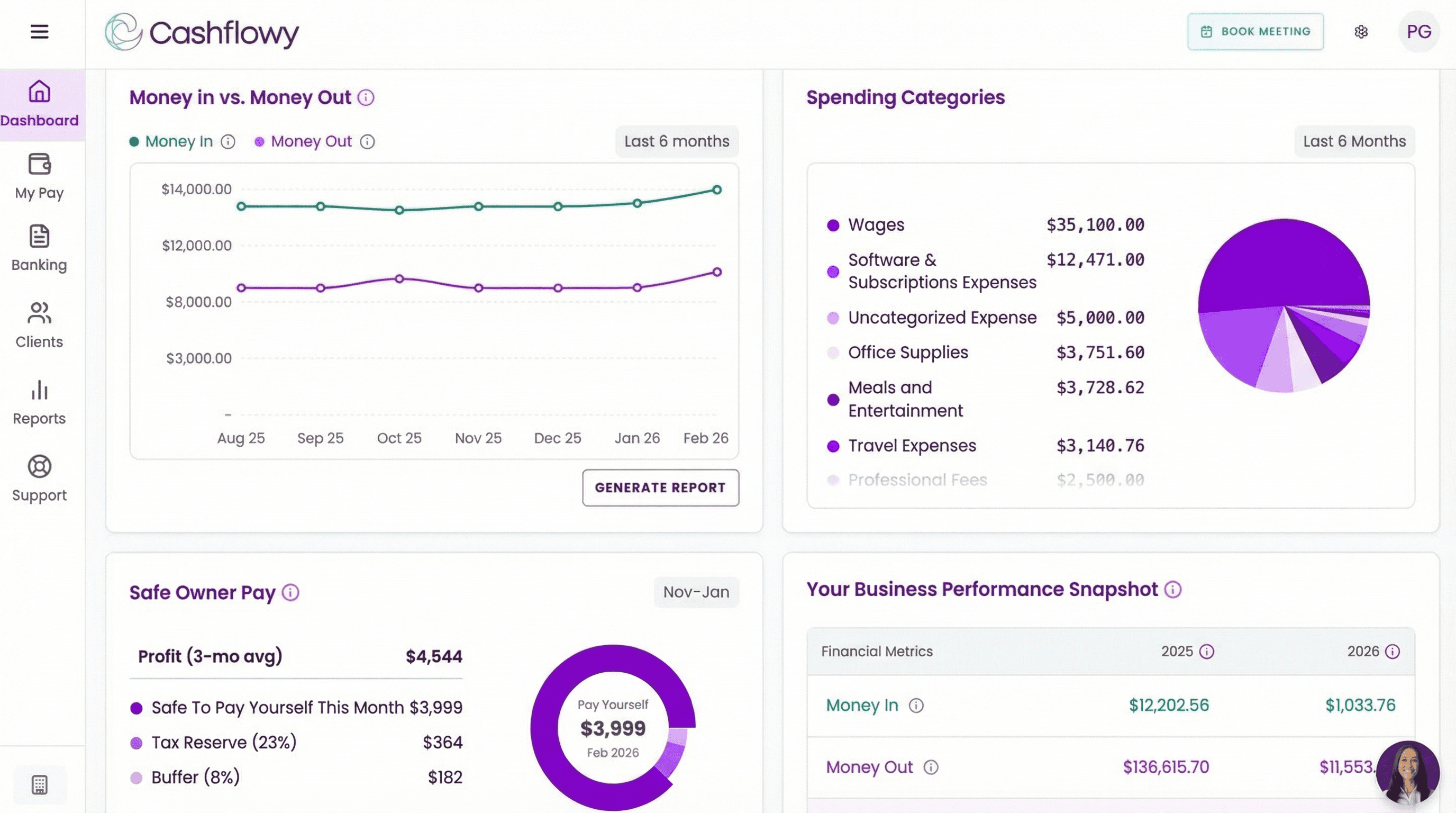The image size is (1456, 813).
Task: Change the Spending Categories time range
Action: coord(1354,141)
